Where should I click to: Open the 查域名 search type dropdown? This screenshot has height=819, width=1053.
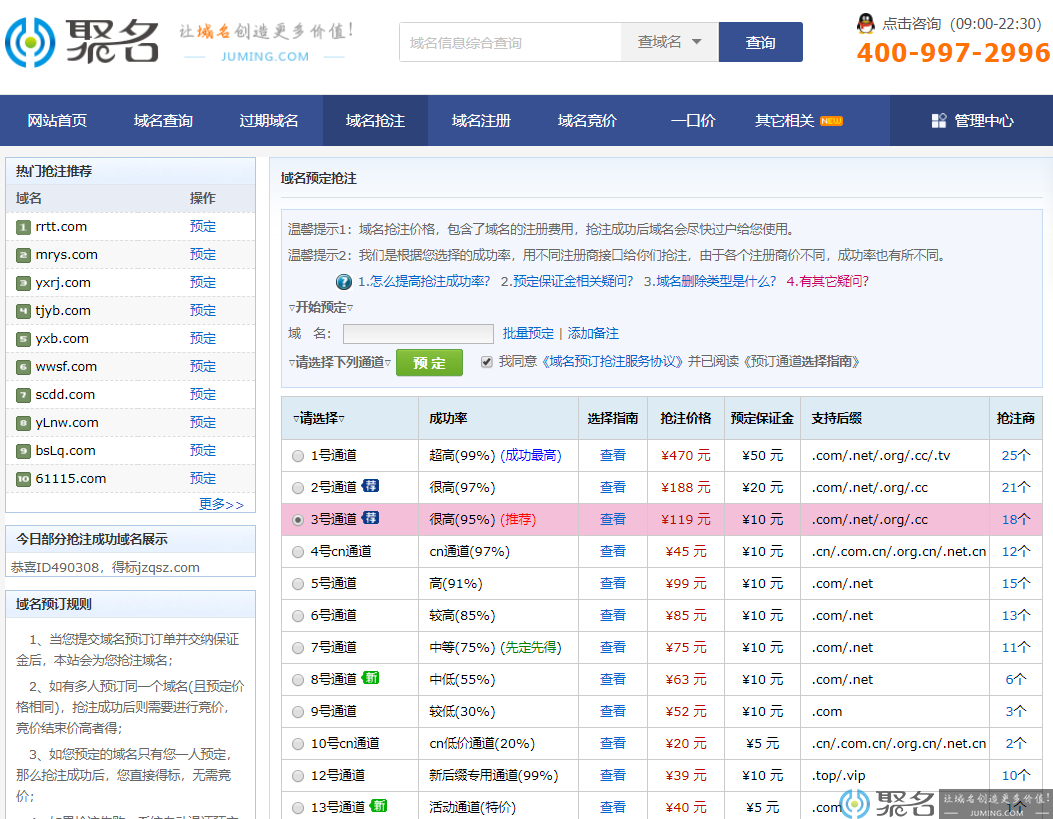[670, 42]
